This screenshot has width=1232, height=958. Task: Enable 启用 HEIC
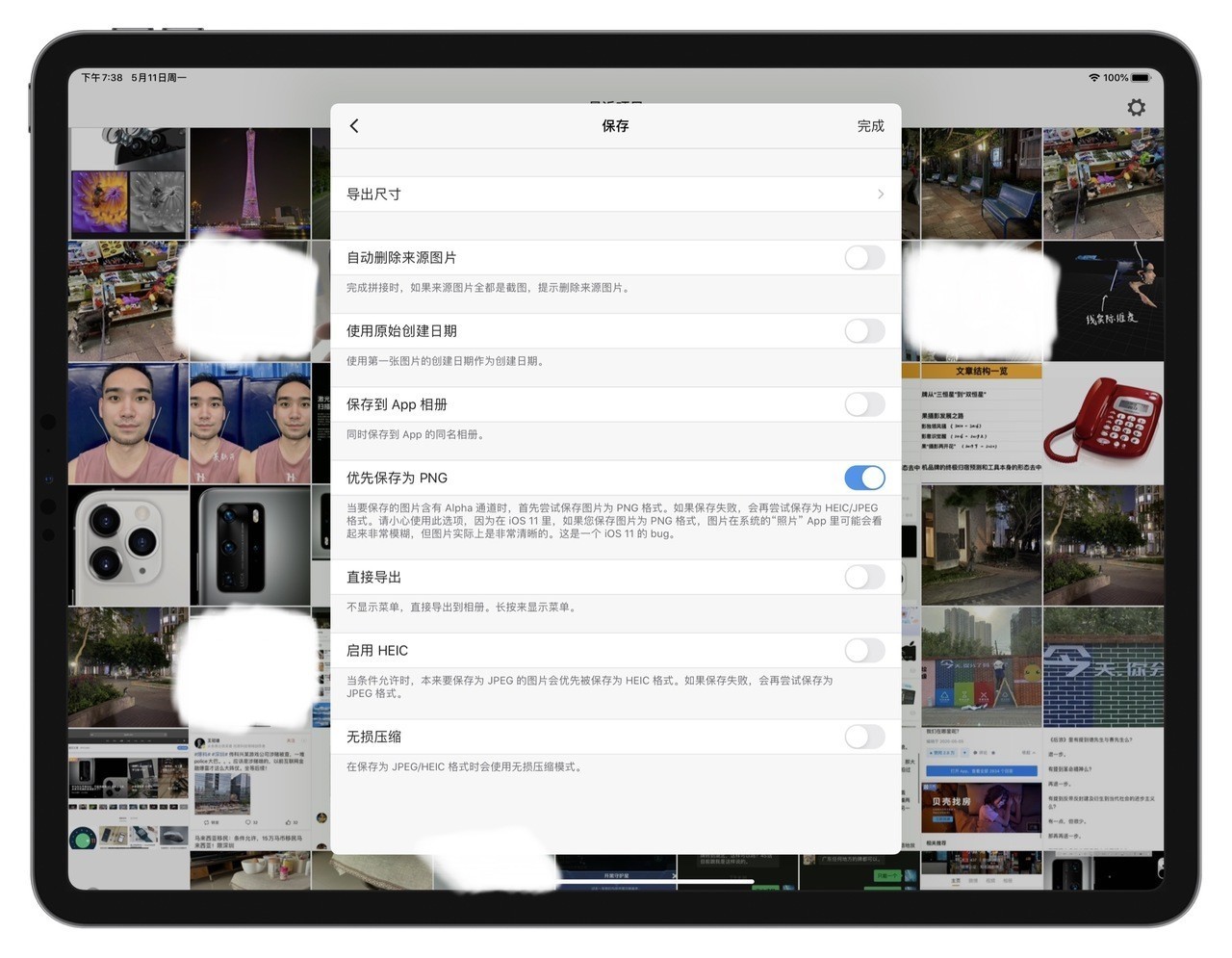[x=864, y=650]
